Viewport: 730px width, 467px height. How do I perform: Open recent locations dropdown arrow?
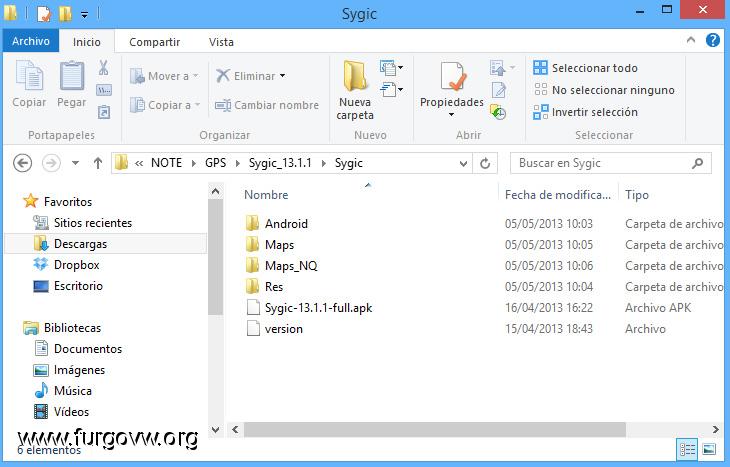pyautogui.click(x=75, y=163)
